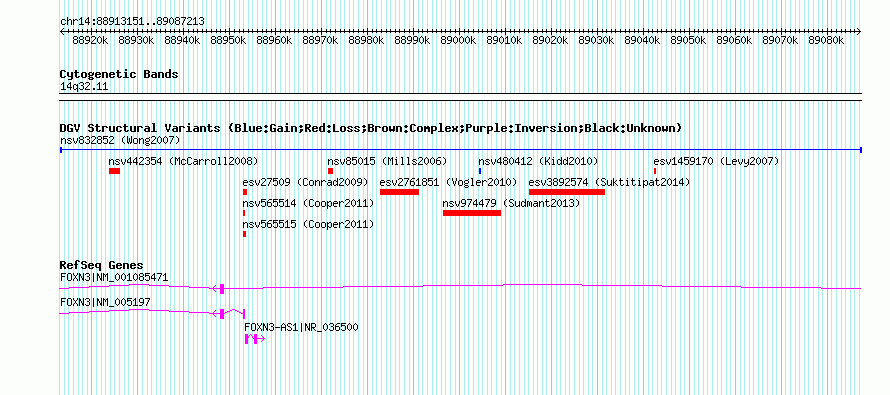Viewport: 890px width, 395px height.
Task: Select the nsv85015 (Mills2006) variant label
Action: [387, 162]
